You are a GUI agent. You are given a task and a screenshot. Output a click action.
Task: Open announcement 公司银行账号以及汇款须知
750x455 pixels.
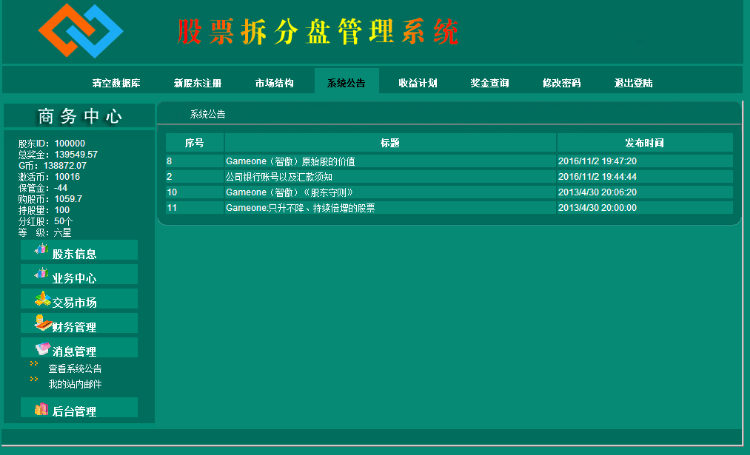point(279,177)
